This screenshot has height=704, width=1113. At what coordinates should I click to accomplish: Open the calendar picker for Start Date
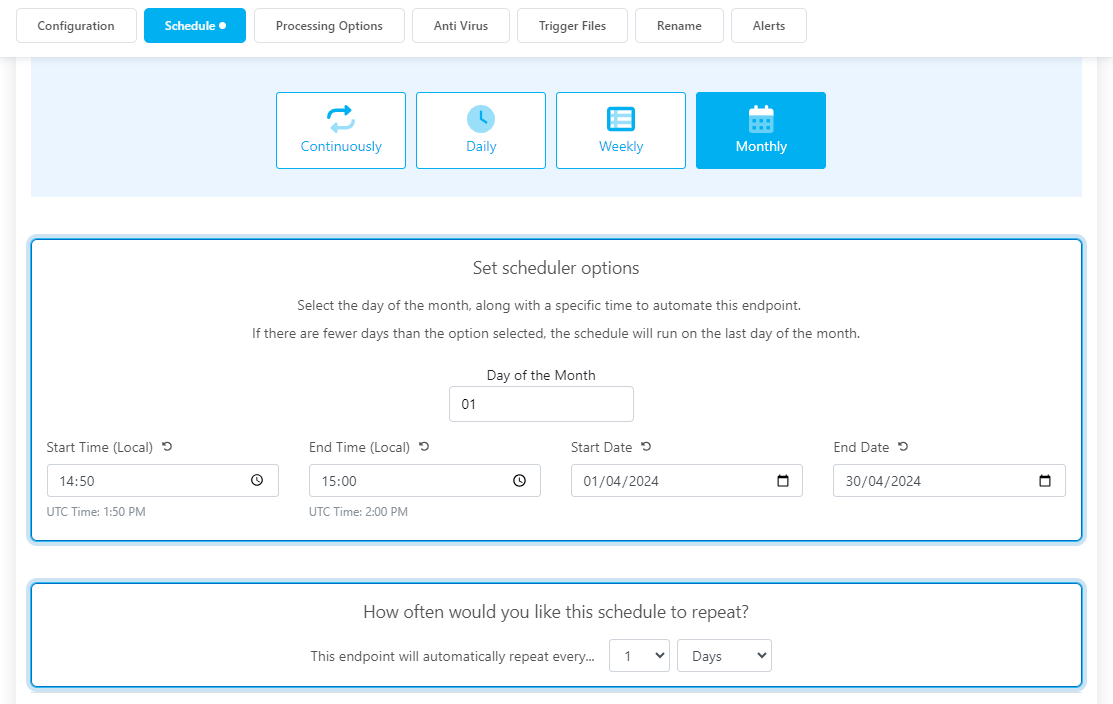(783, 481)
